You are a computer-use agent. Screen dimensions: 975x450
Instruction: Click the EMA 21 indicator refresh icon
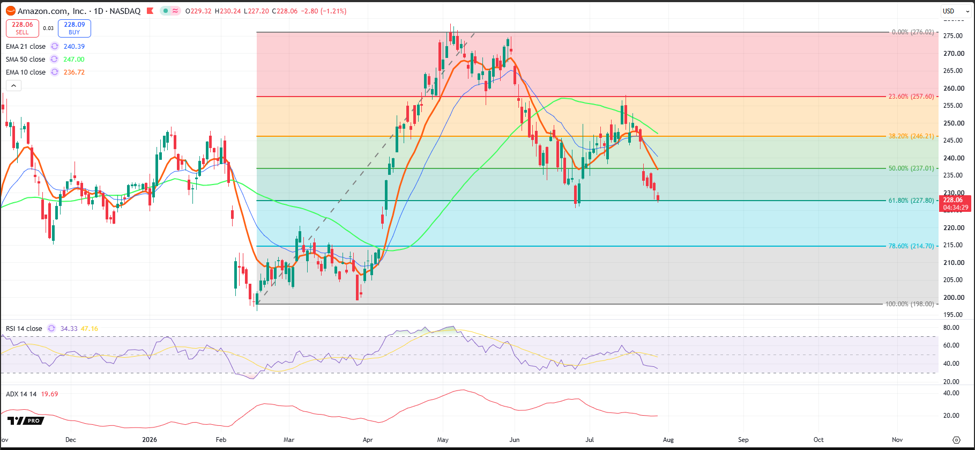click(x=55, y=47)
